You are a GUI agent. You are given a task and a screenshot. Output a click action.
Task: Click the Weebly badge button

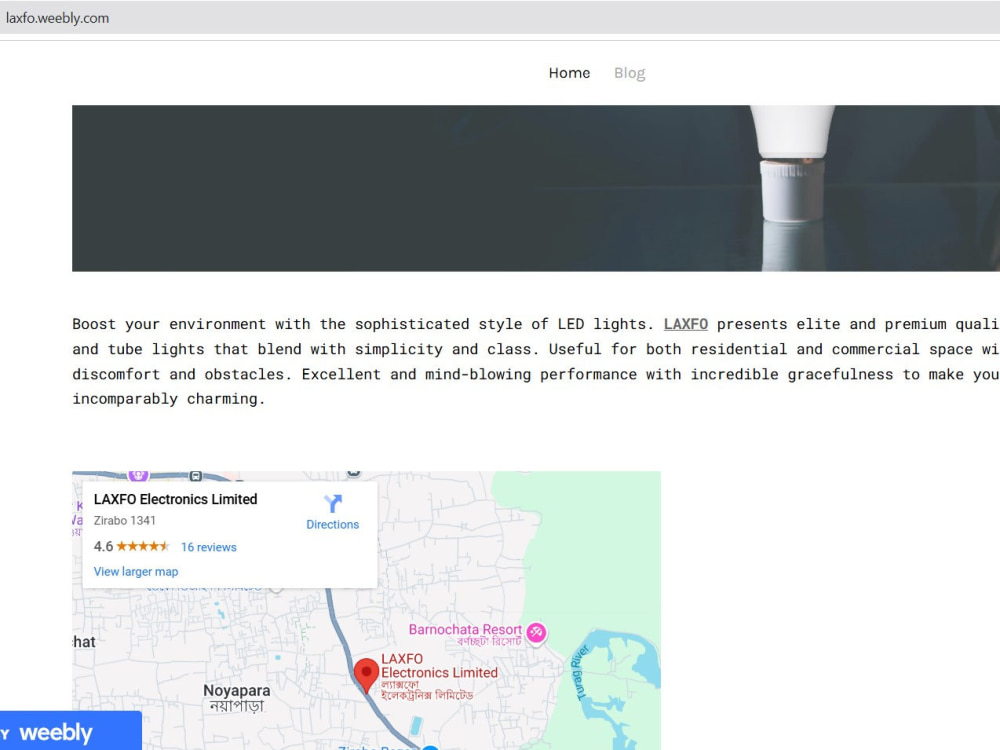pyautogui.click(x=70, y=731)
